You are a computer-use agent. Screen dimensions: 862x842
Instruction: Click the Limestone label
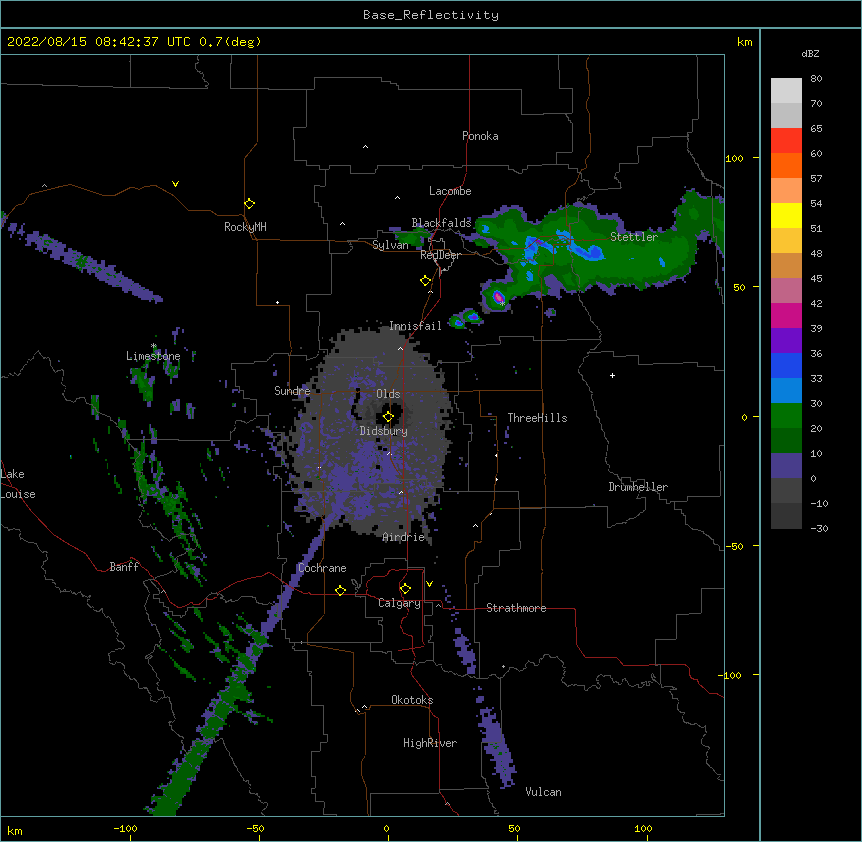point(153,356)
